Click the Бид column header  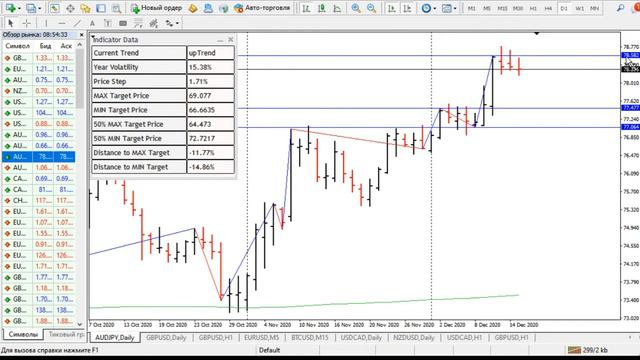[x=45, y=46]
